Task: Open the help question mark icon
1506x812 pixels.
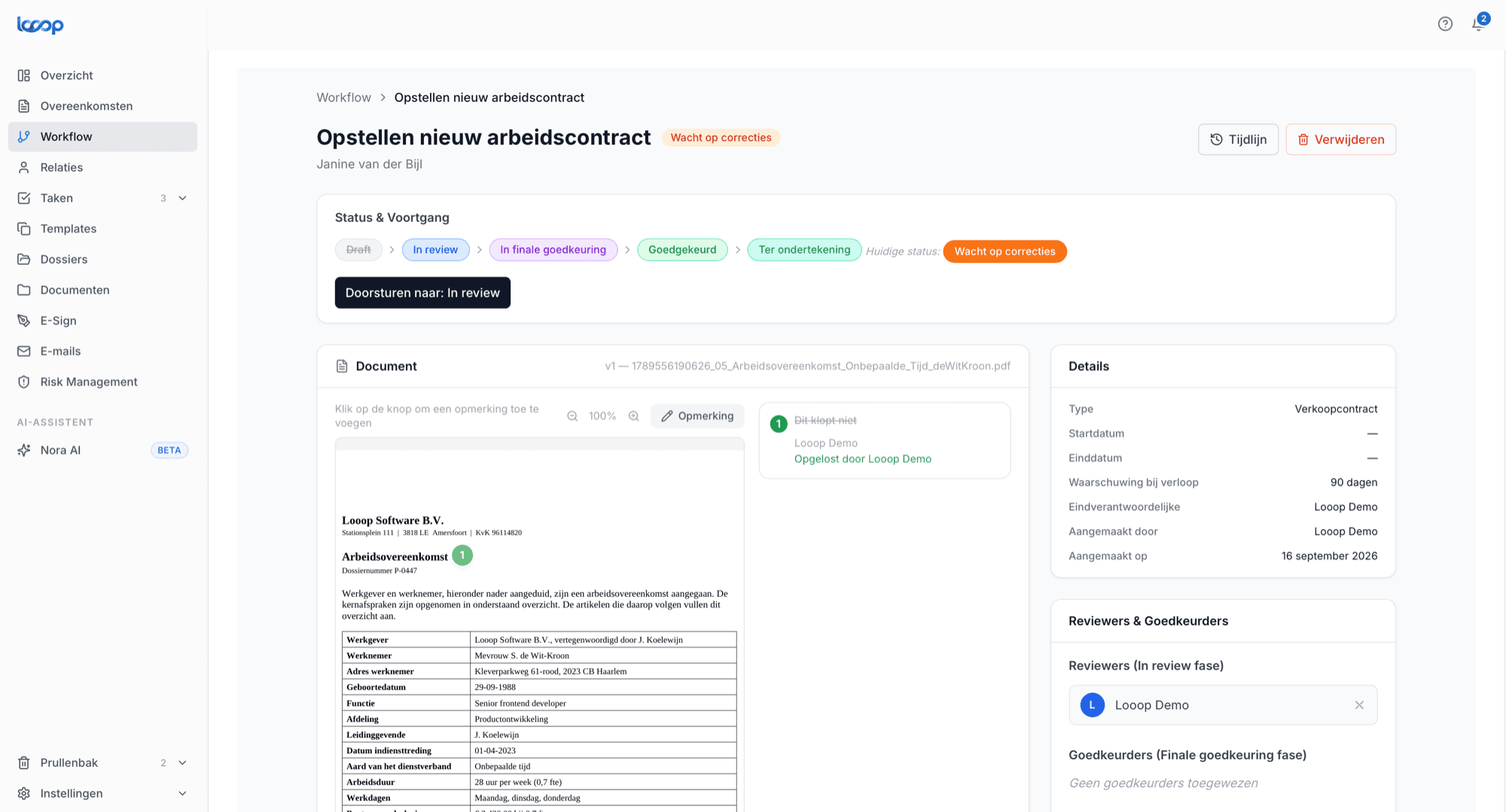Action: click(1445, 24)
